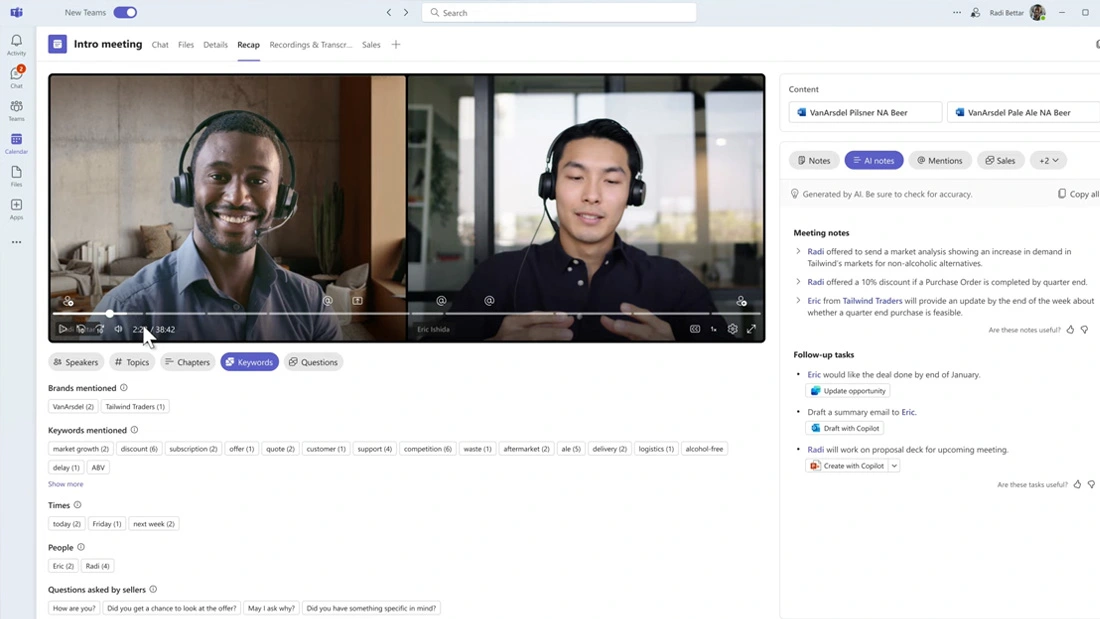Screen dimensions: 1100x619
Task: Open the +2 more tabs dropdown
Action: [1048, 160]
